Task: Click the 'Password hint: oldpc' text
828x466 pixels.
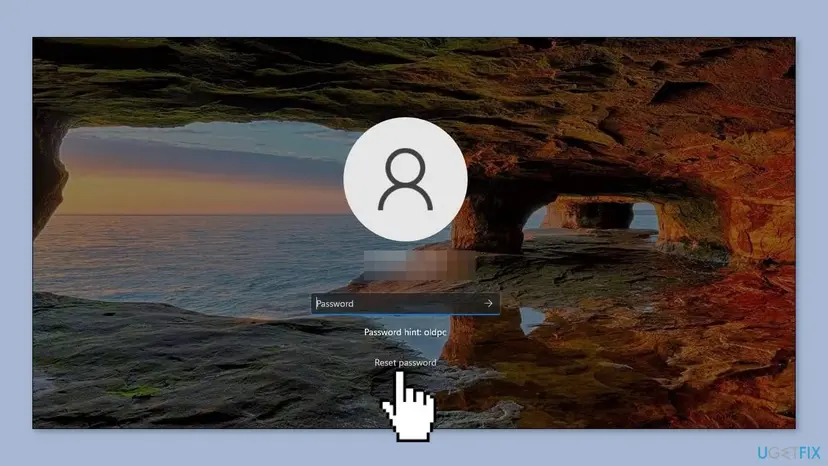Action: click(x=405, y=332)
